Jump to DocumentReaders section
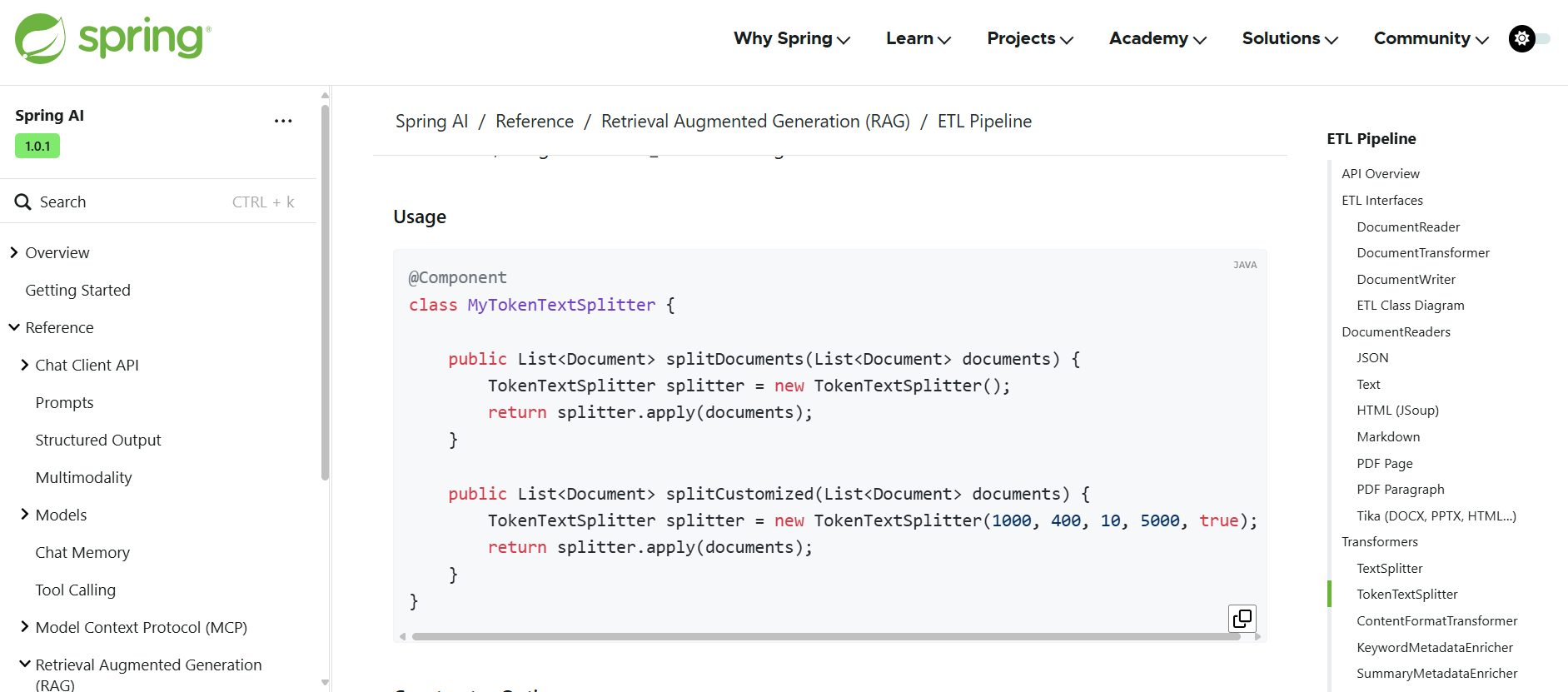The height and width of the screenshot is (692, 1568). point(1396,331)
